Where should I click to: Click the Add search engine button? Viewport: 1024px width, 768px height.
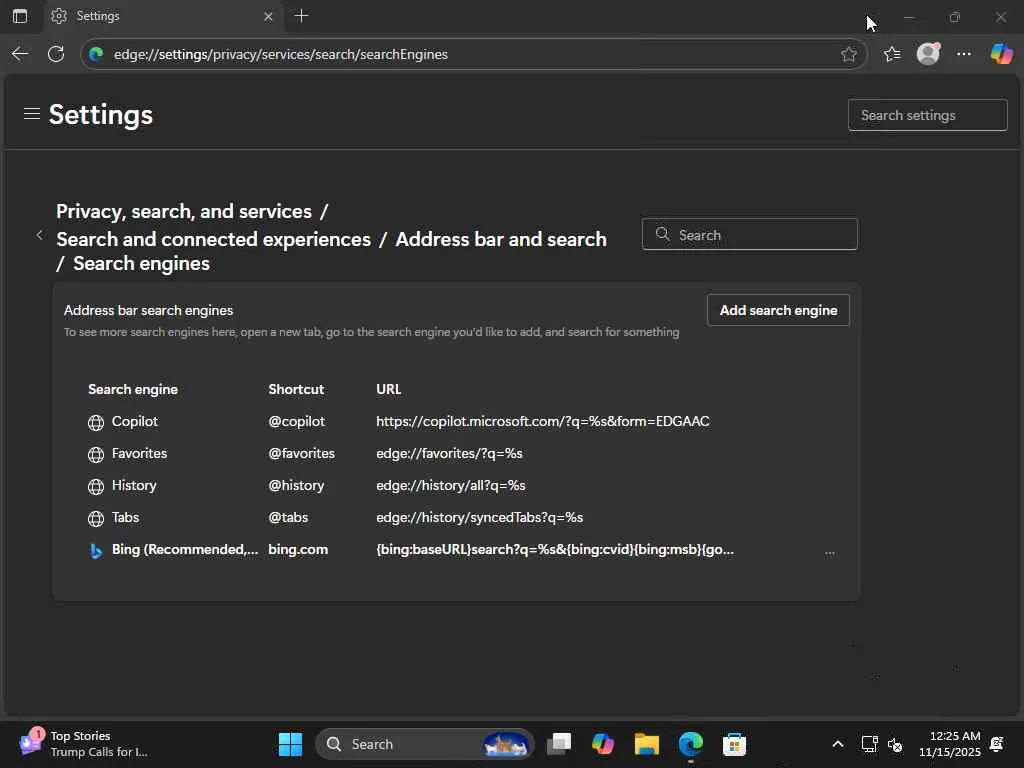point(778,310)
